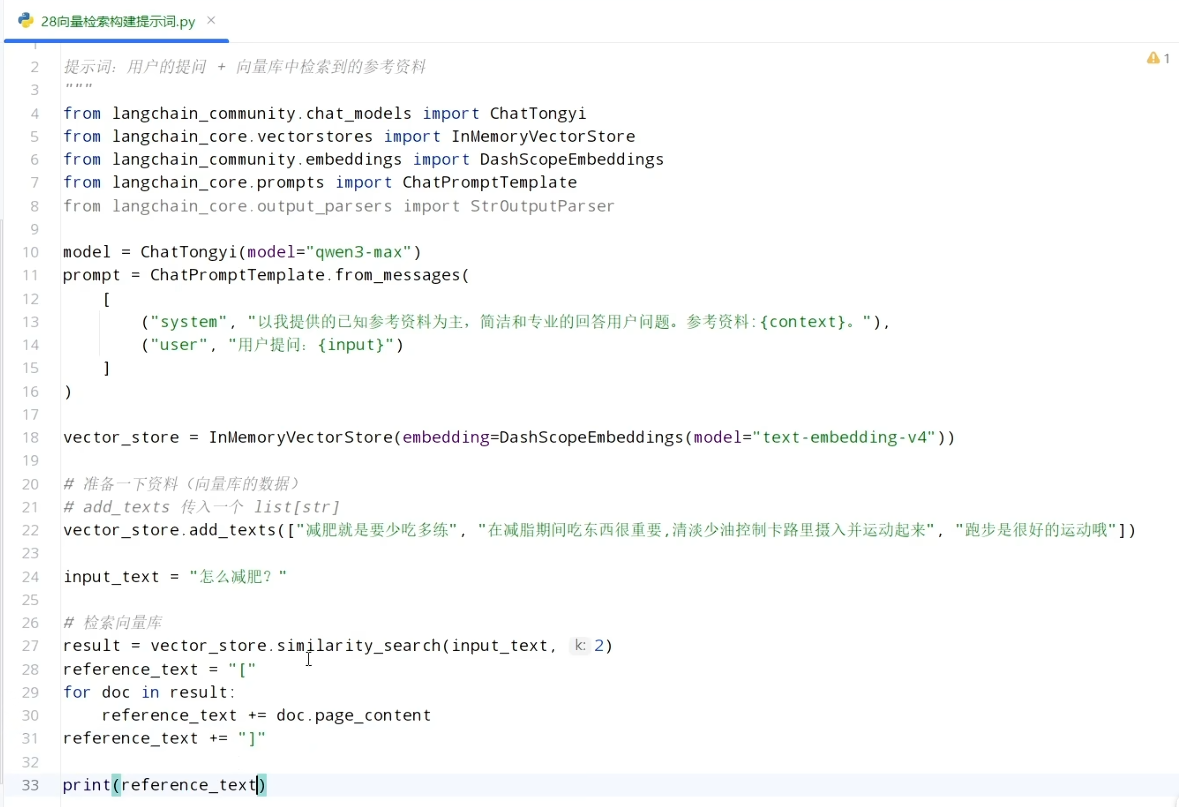The width and height of the screenshot is (1179, 807).
Task: Click page_content attribute on line 30
Action: [x=373, y=715]
